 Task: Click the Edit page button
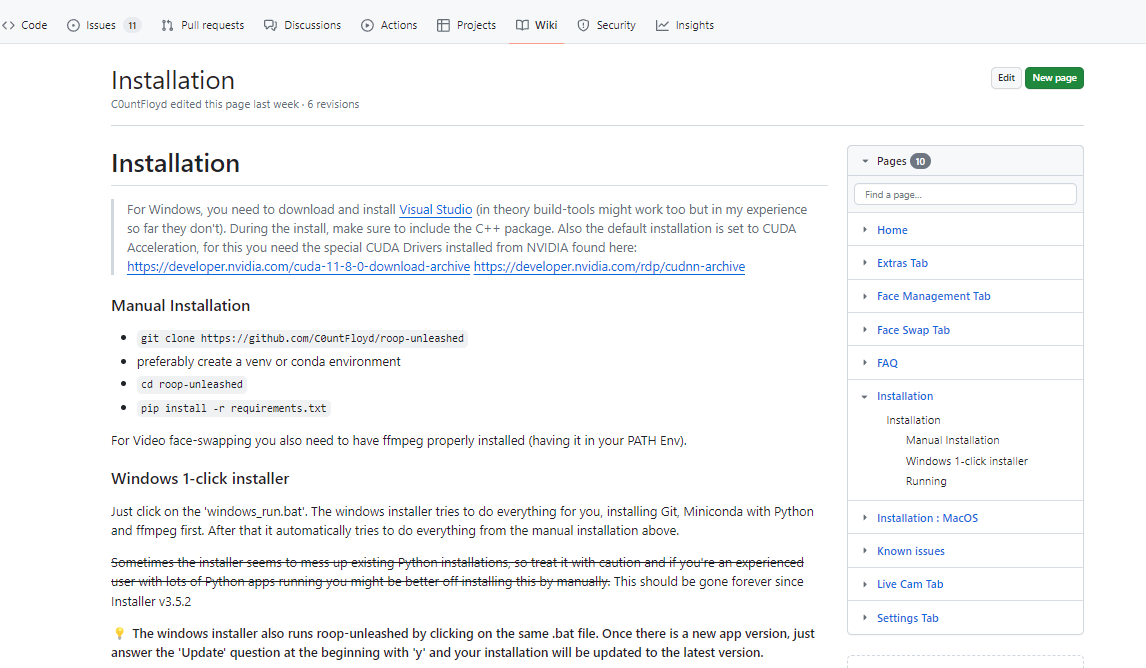(1006, 78)
